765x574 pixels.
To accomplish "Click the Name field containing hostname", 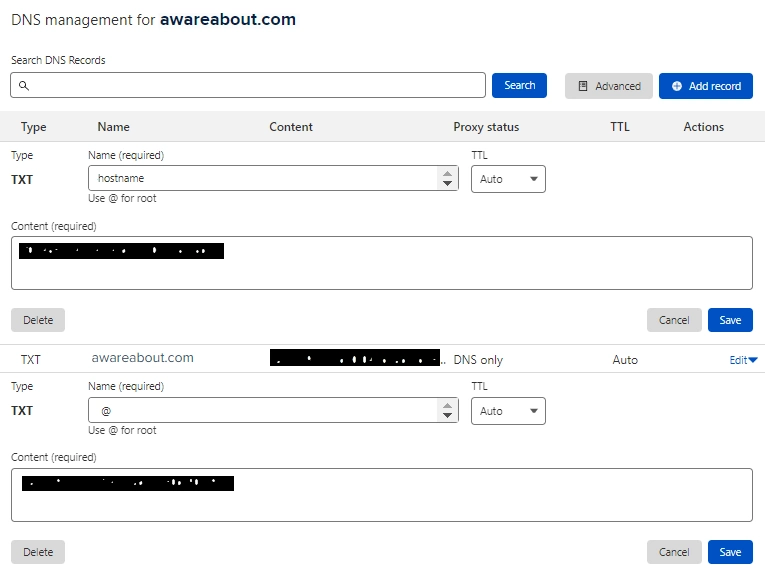I will 273,178.
